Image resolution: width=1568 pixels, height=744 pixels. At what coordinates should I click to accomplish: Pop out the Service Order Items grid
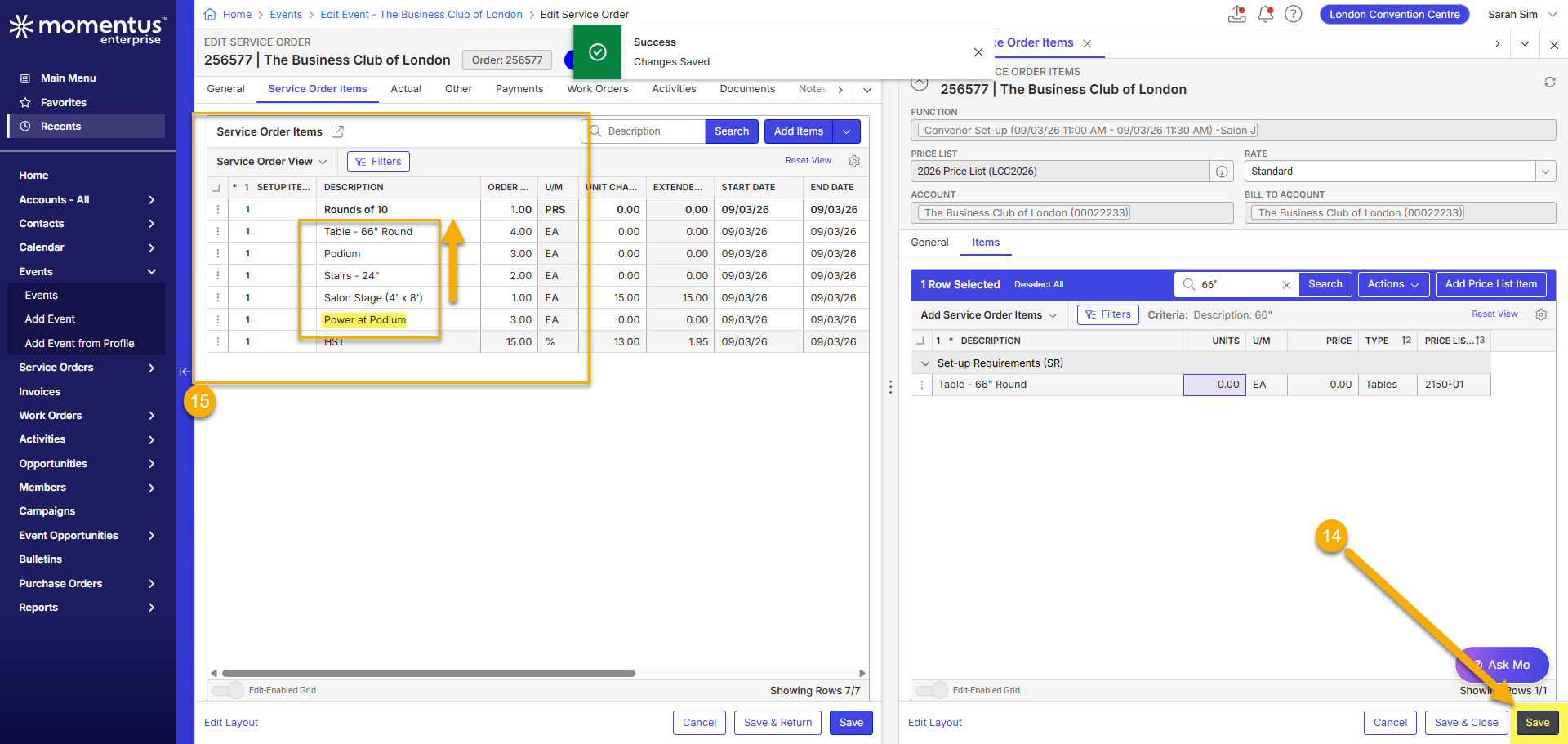point(337,131)
